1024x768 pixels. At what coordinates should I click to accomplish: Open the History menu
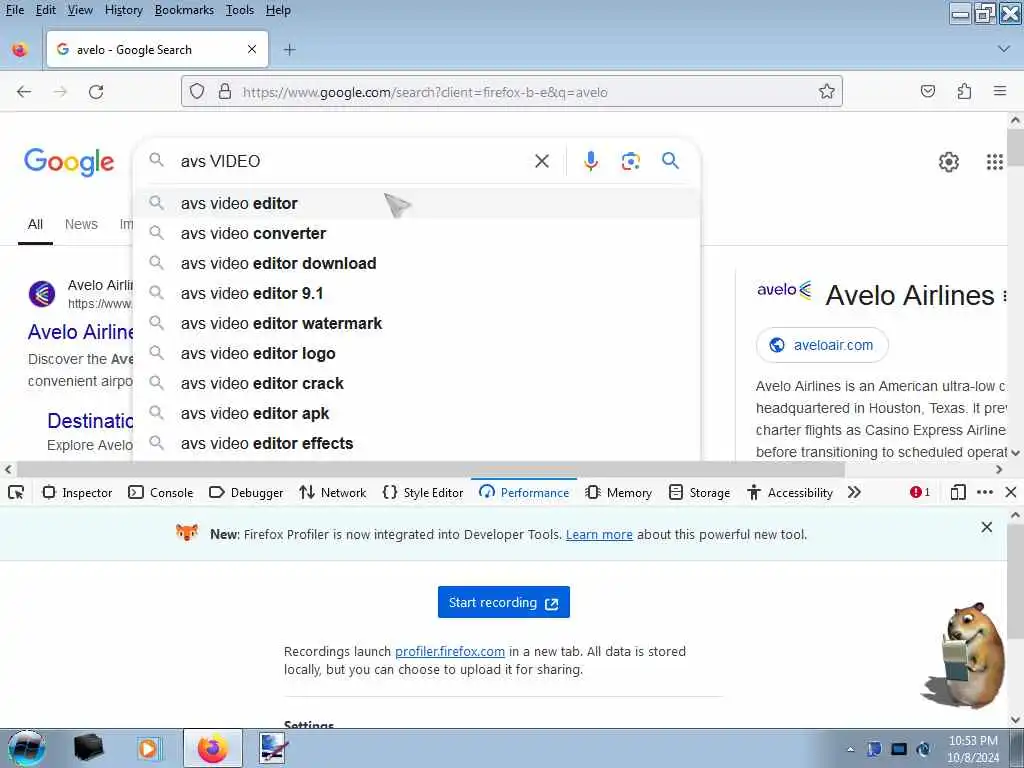click(x=123, y=10)
